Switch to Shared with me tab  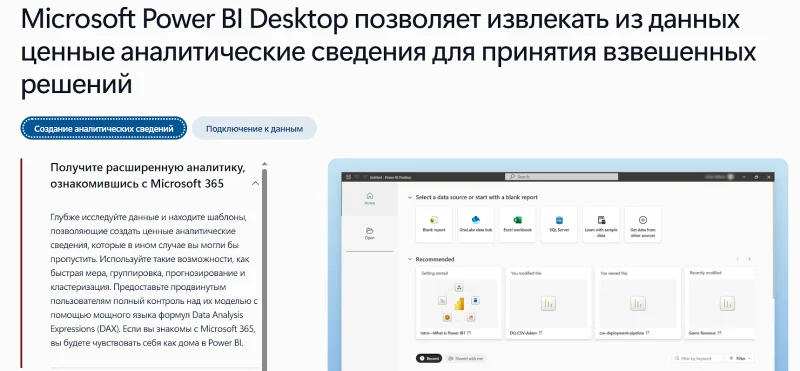pyautogui.click(x=465, y=359)
